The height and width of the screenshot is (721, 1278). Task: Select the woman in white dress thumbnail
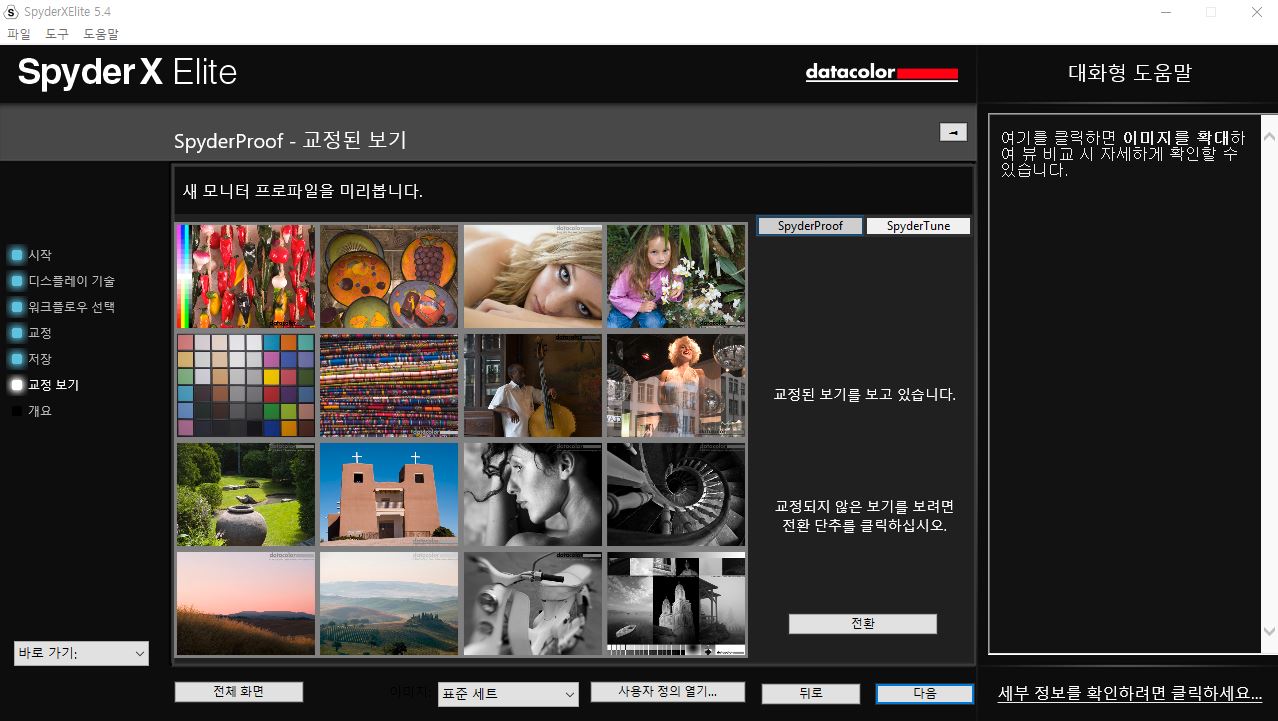676,385
